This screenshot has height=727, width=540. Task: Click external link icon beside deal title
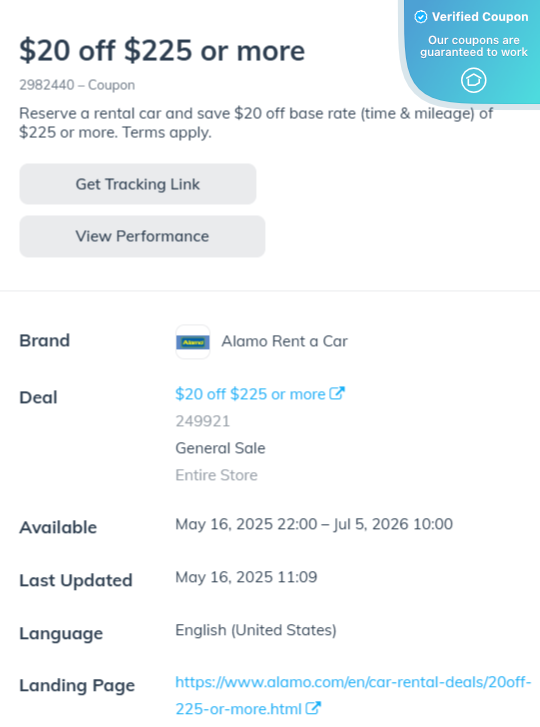coord(337,393)
